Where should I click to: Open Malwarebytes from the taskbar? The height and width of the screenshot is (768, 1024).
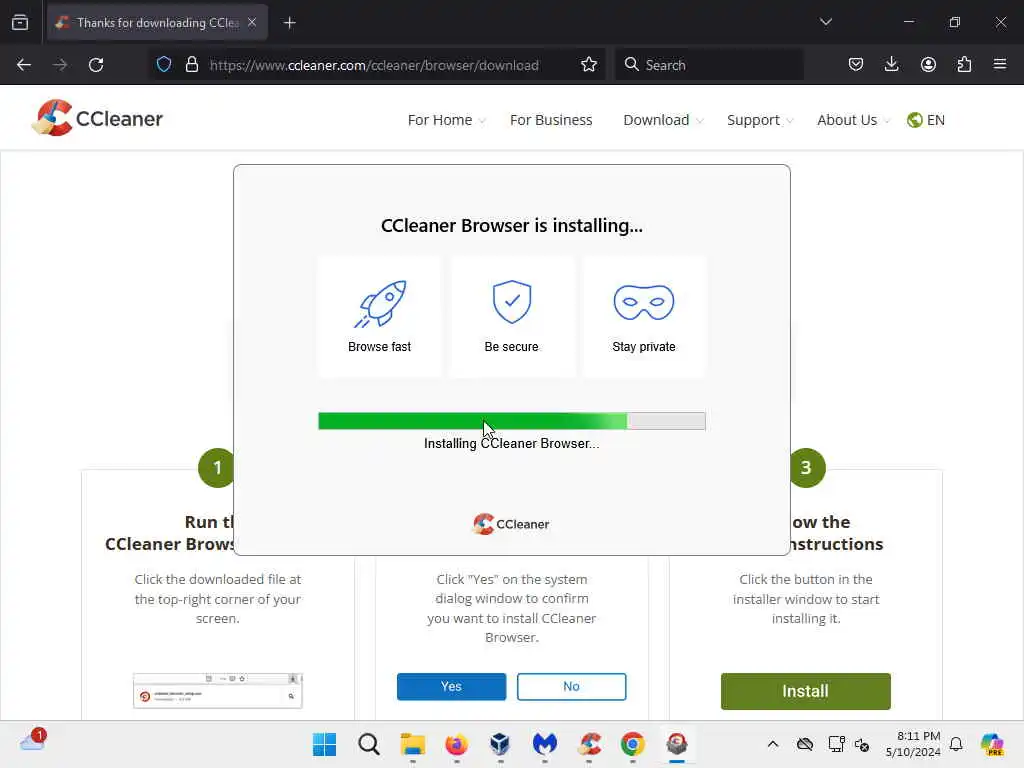click(545, 744)
